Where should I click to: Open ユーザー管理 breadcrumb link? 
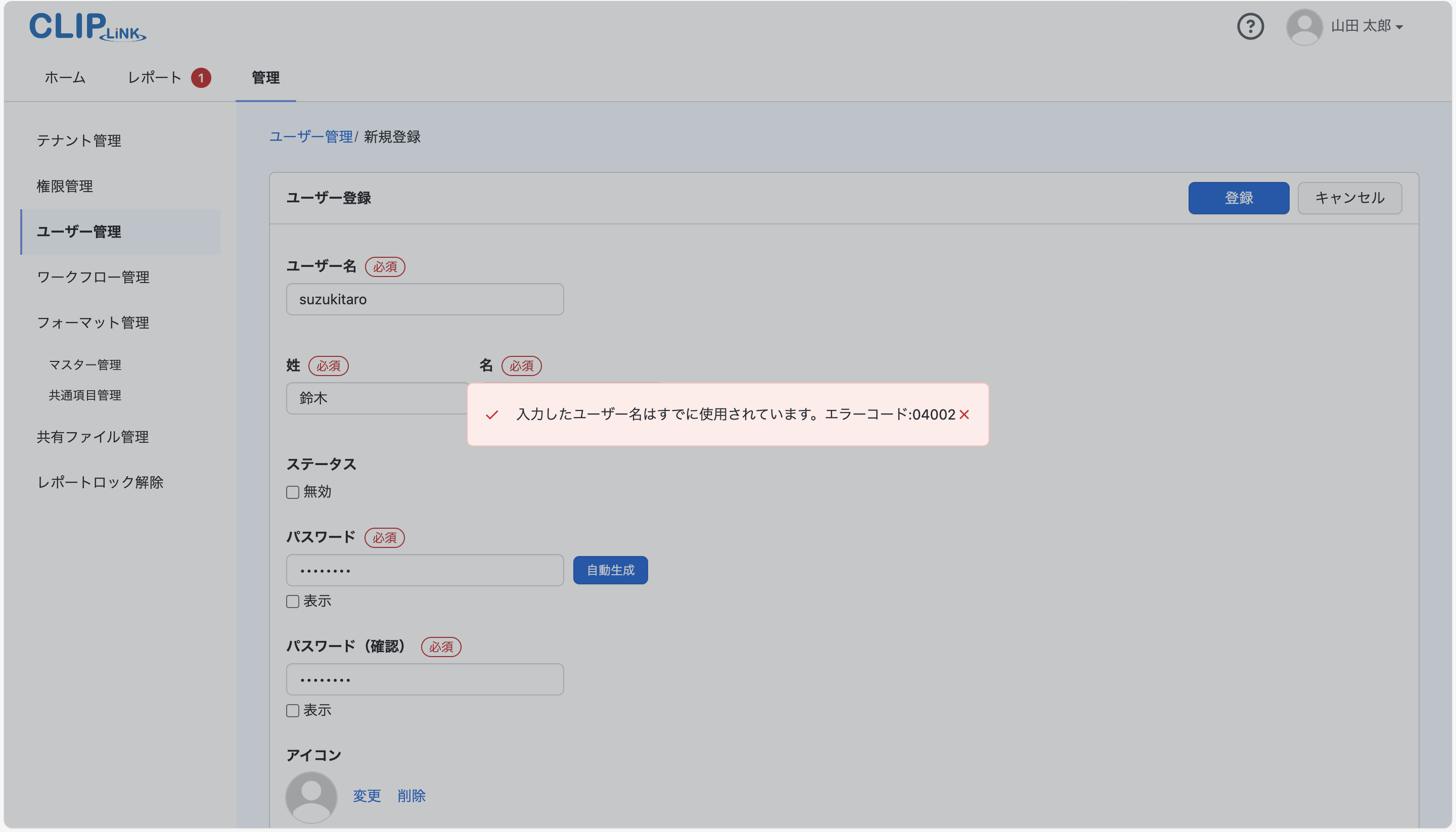(x=311, y=137)
